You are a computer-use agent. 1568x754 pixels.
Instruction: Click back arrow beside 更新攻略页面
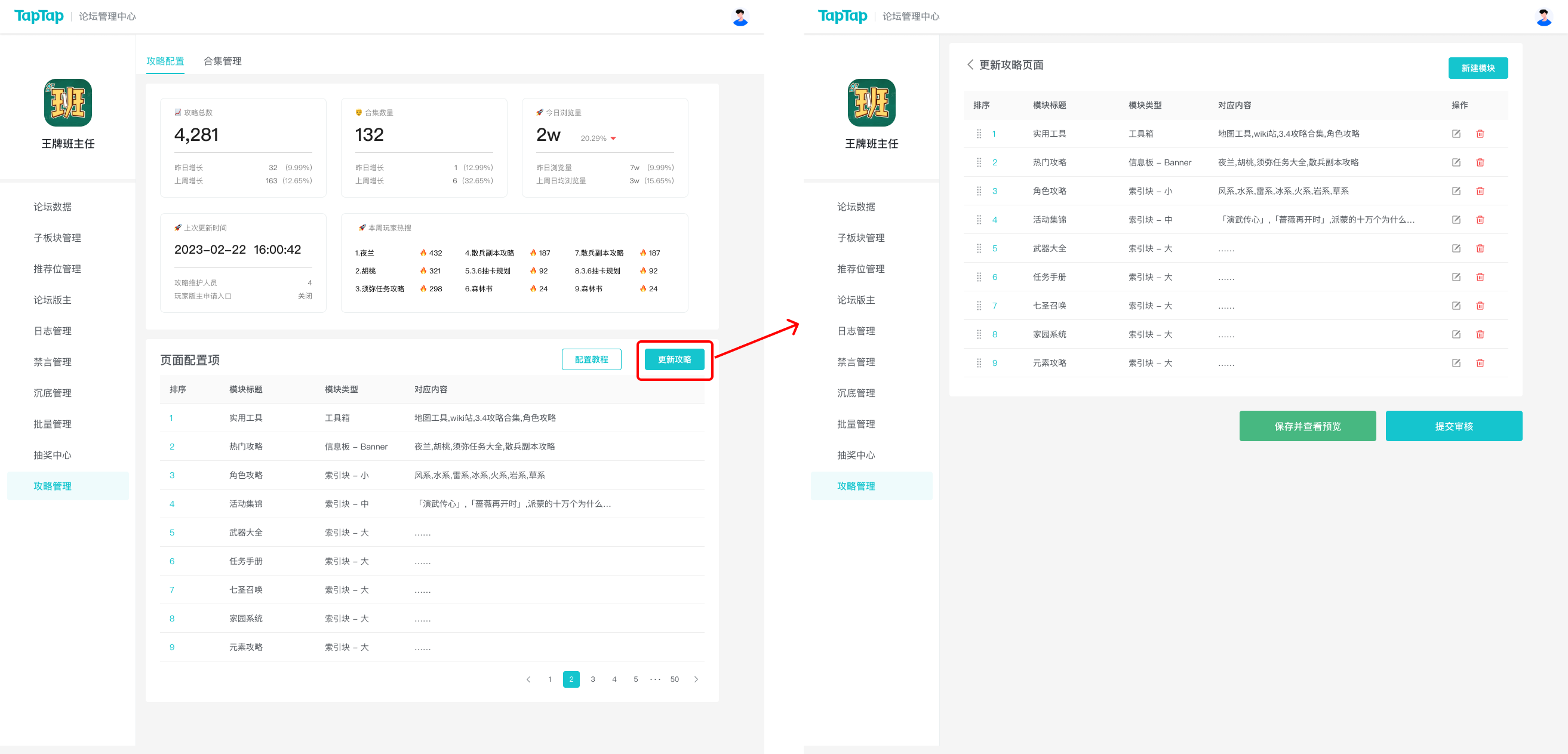[x=970, y=64]
